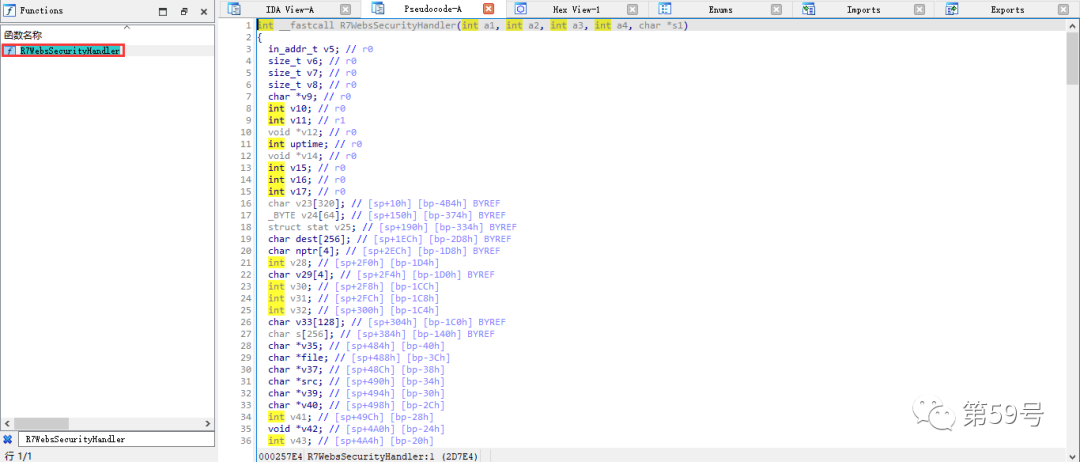Click the function icon beside R7WebsSecurityHandler
Viewport: 1080px width, 462px height.
pos(9,51)
